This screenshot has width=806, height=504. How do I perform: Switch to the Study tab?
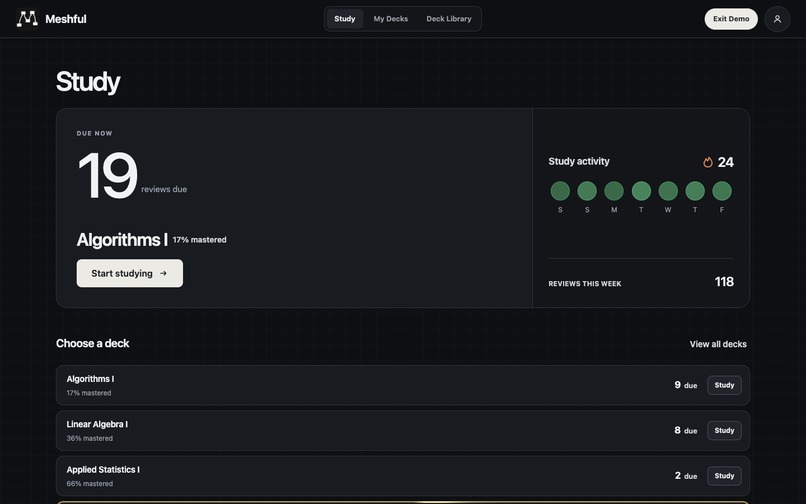tap(344, 19)
